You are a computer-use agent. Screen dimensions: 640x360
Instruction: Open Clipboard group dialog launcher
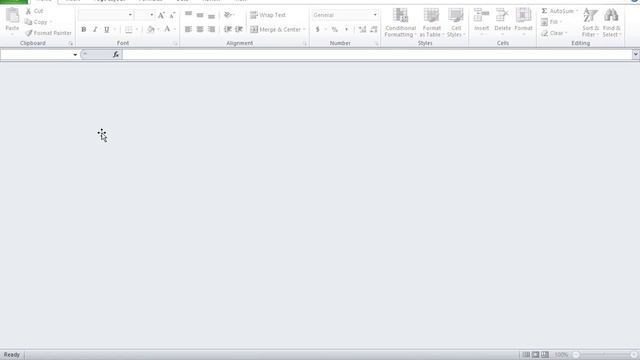(71, 43)
